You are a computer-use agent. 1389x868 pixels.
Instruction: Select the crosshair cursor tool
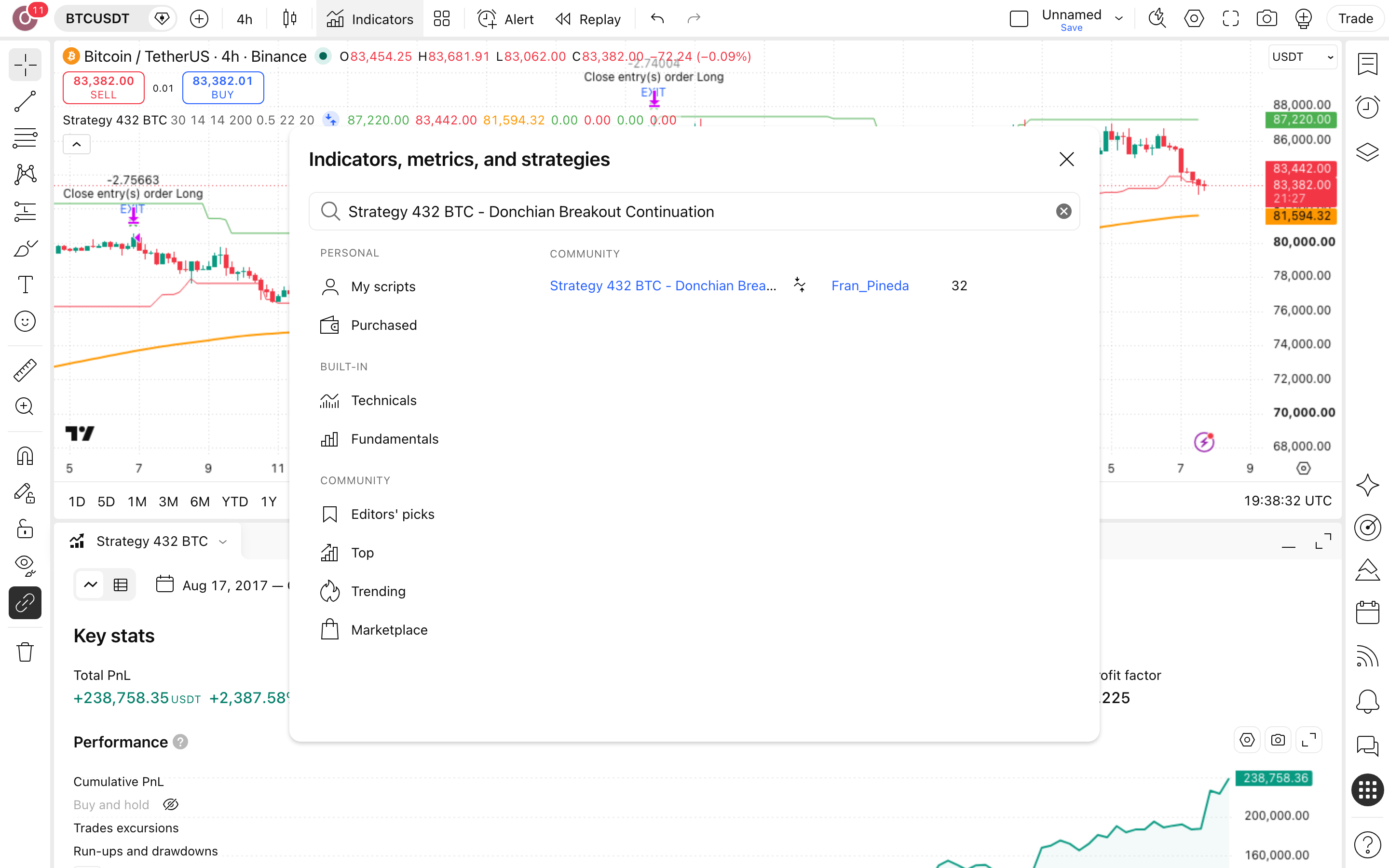(x=25, y=65)
